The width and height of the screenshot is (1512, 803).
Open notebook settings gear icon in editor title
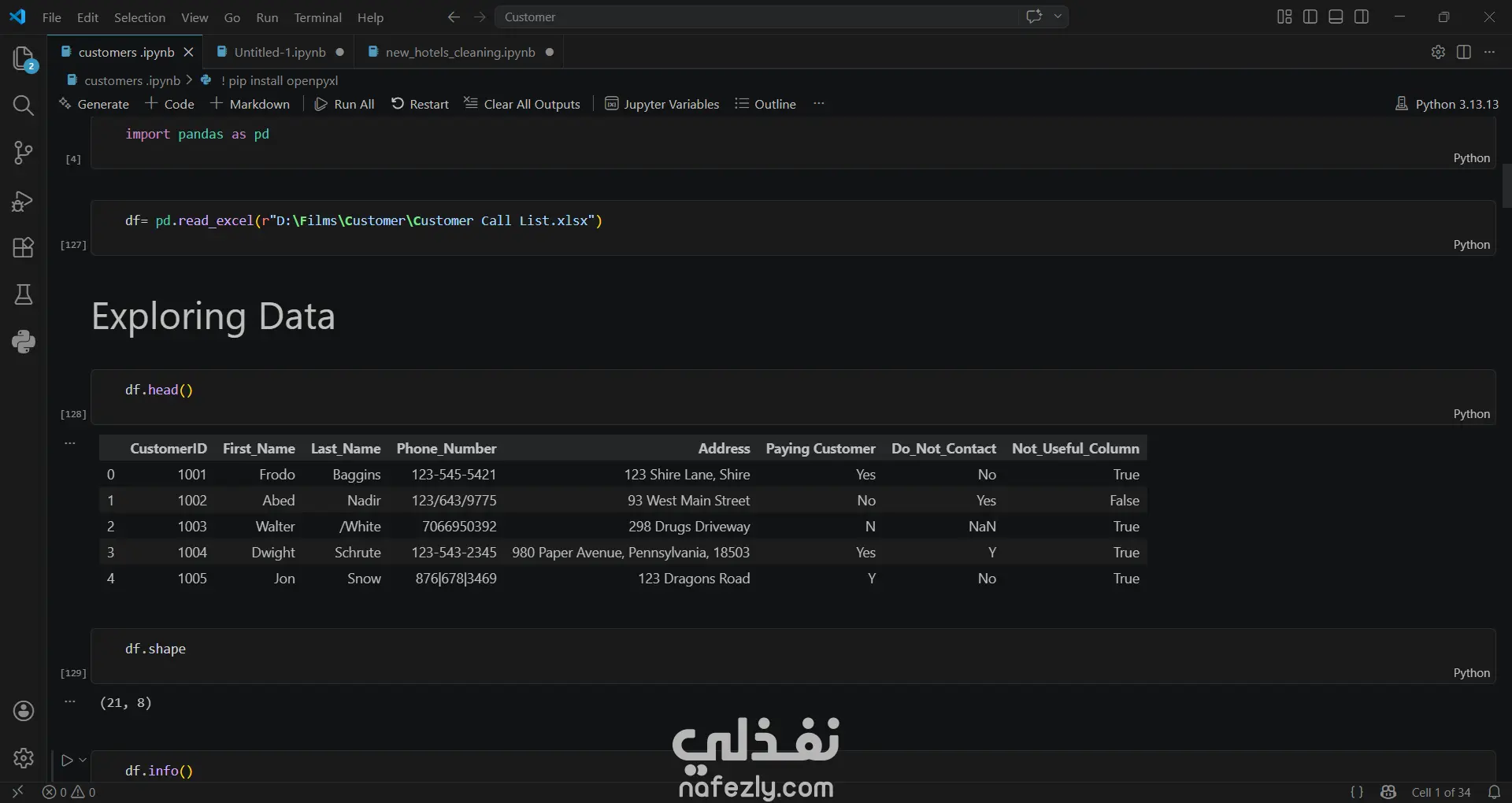[x=1438, y=52]
